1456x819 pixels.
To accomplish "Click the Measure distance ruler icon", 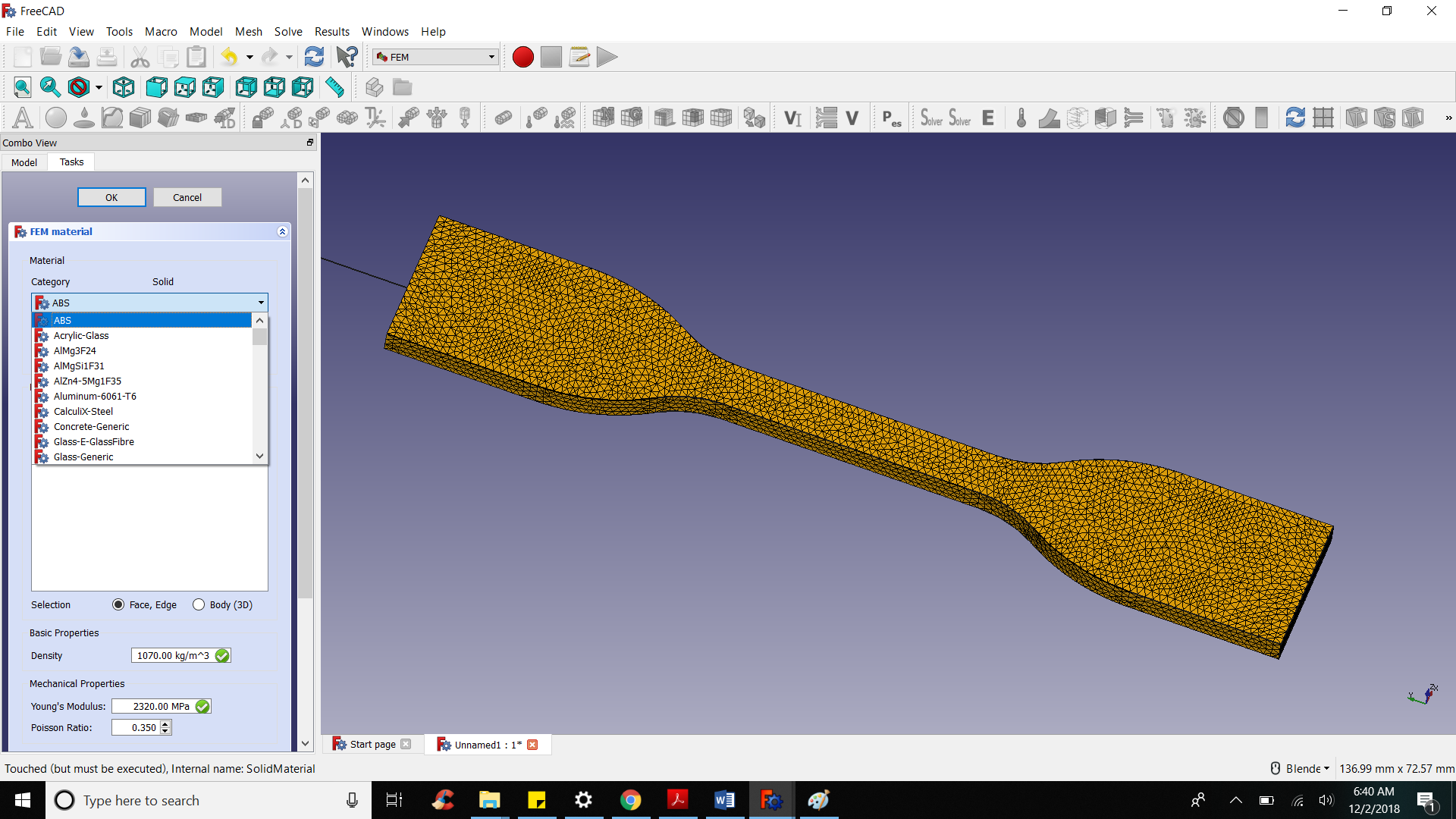I will [334, 87].
